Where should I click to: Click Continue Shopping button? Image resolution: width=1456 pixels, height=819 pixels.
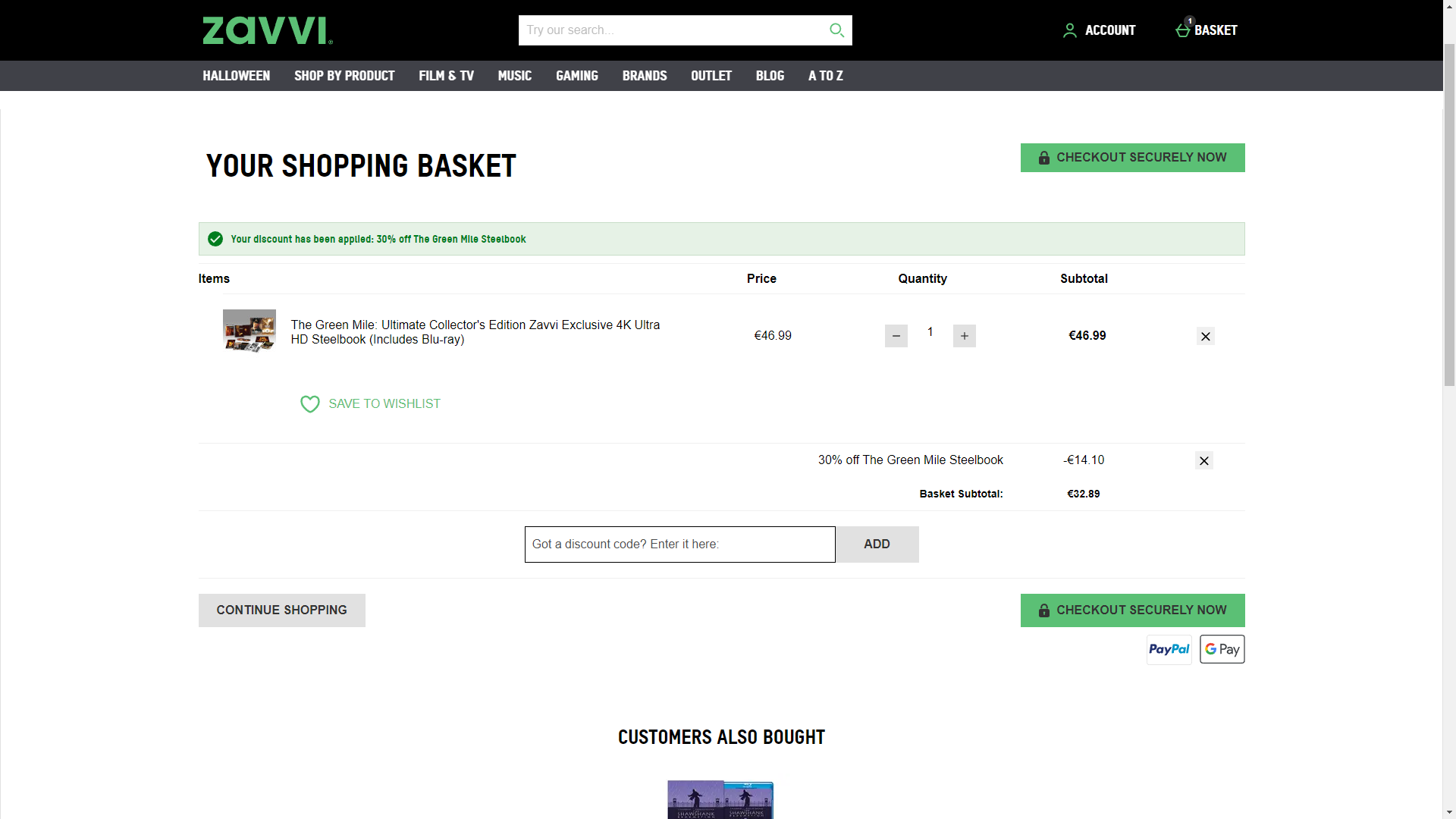click(x=281, y=610)
